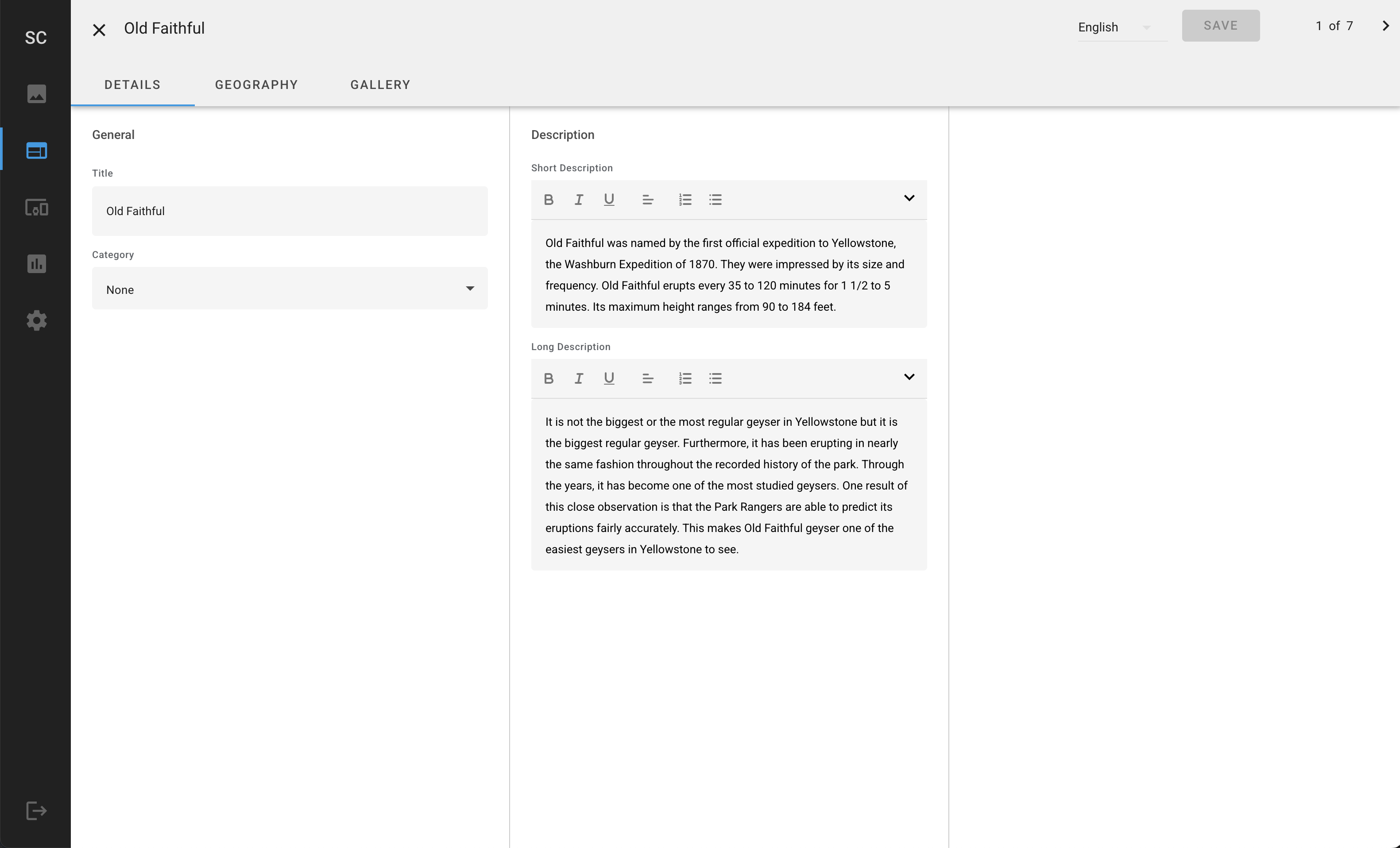The height and width of the screenshot is (848, 1400).
Task: Go to next item arrow
Action: click(1385, 26)
